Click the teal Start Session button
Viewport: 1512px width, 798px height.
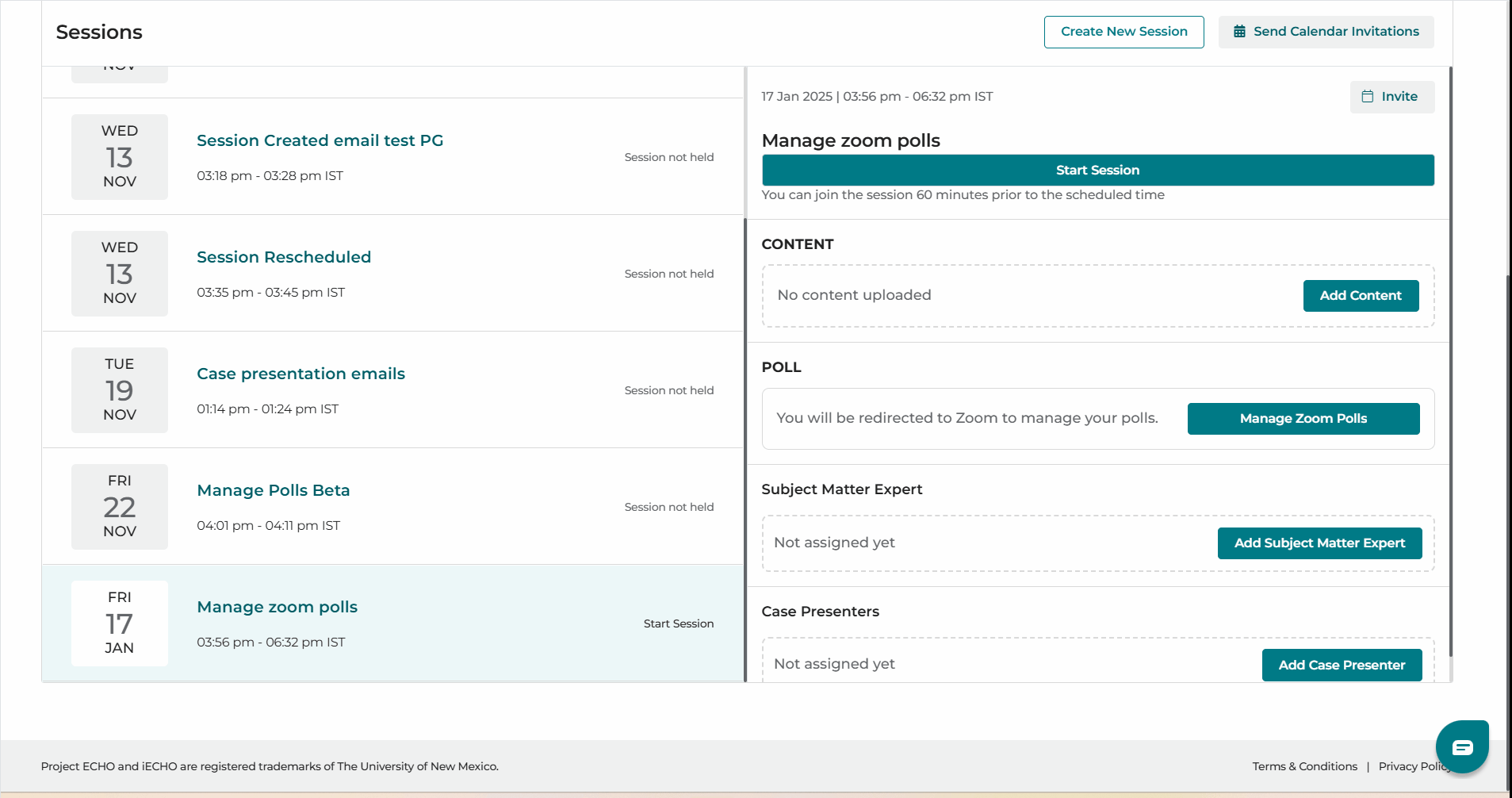[x=1097, y=170]
